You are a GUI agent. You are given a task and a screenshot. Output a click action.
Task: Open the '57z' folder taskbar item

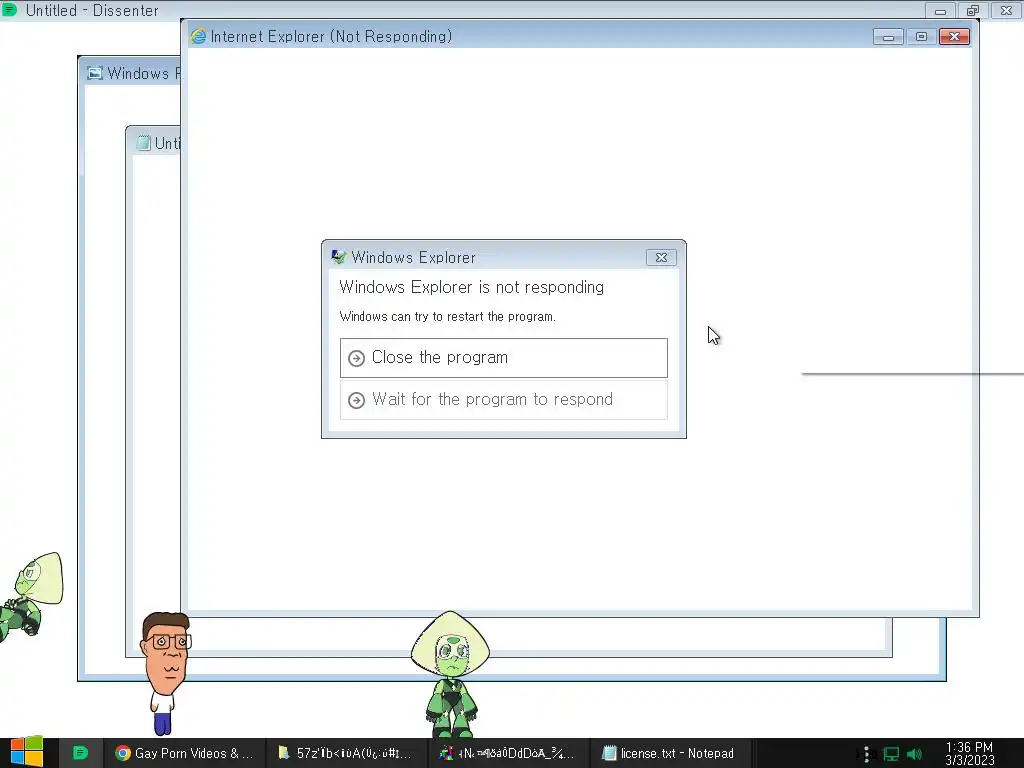click(x=347, y=753)
